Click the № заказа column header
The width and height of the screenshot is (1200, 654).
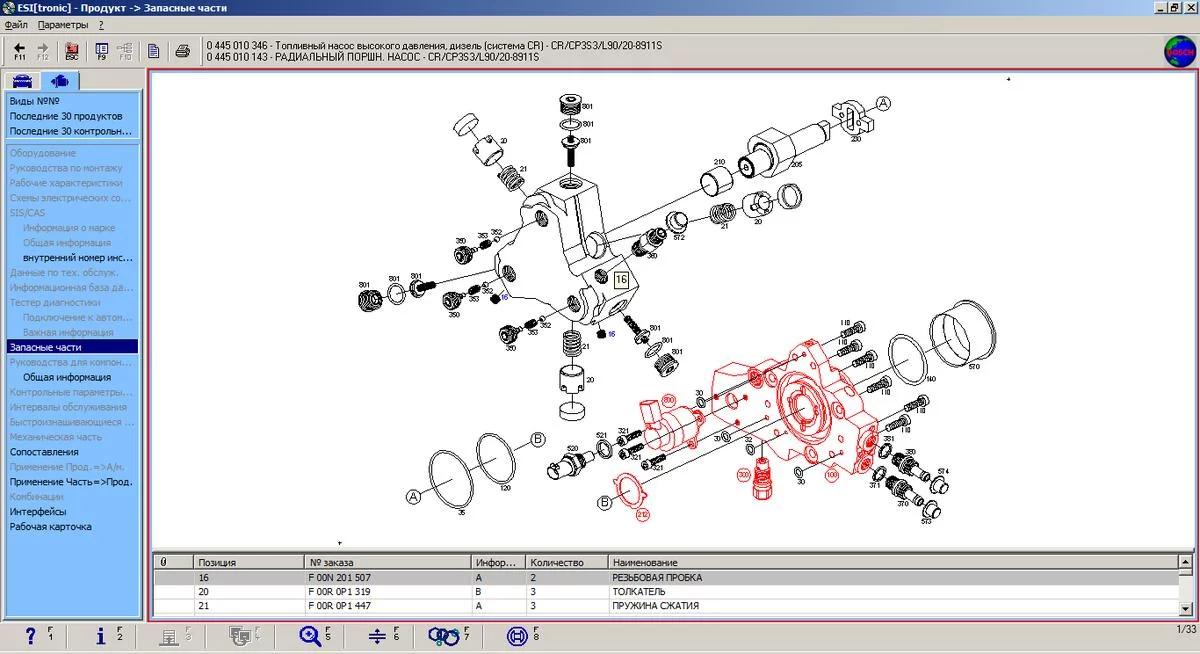[331, 562]
